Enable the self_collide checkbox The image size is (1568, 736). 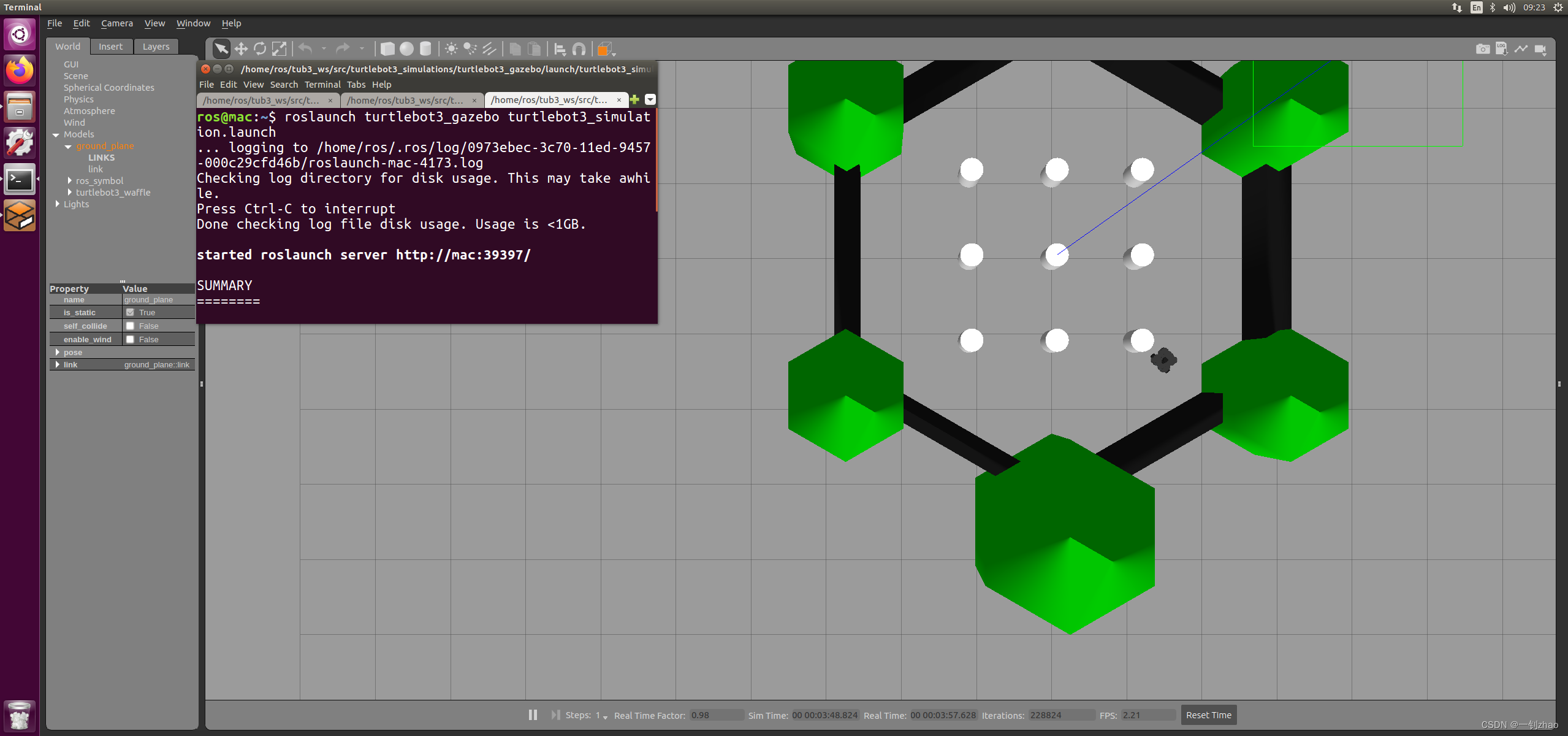click(130, 326)
